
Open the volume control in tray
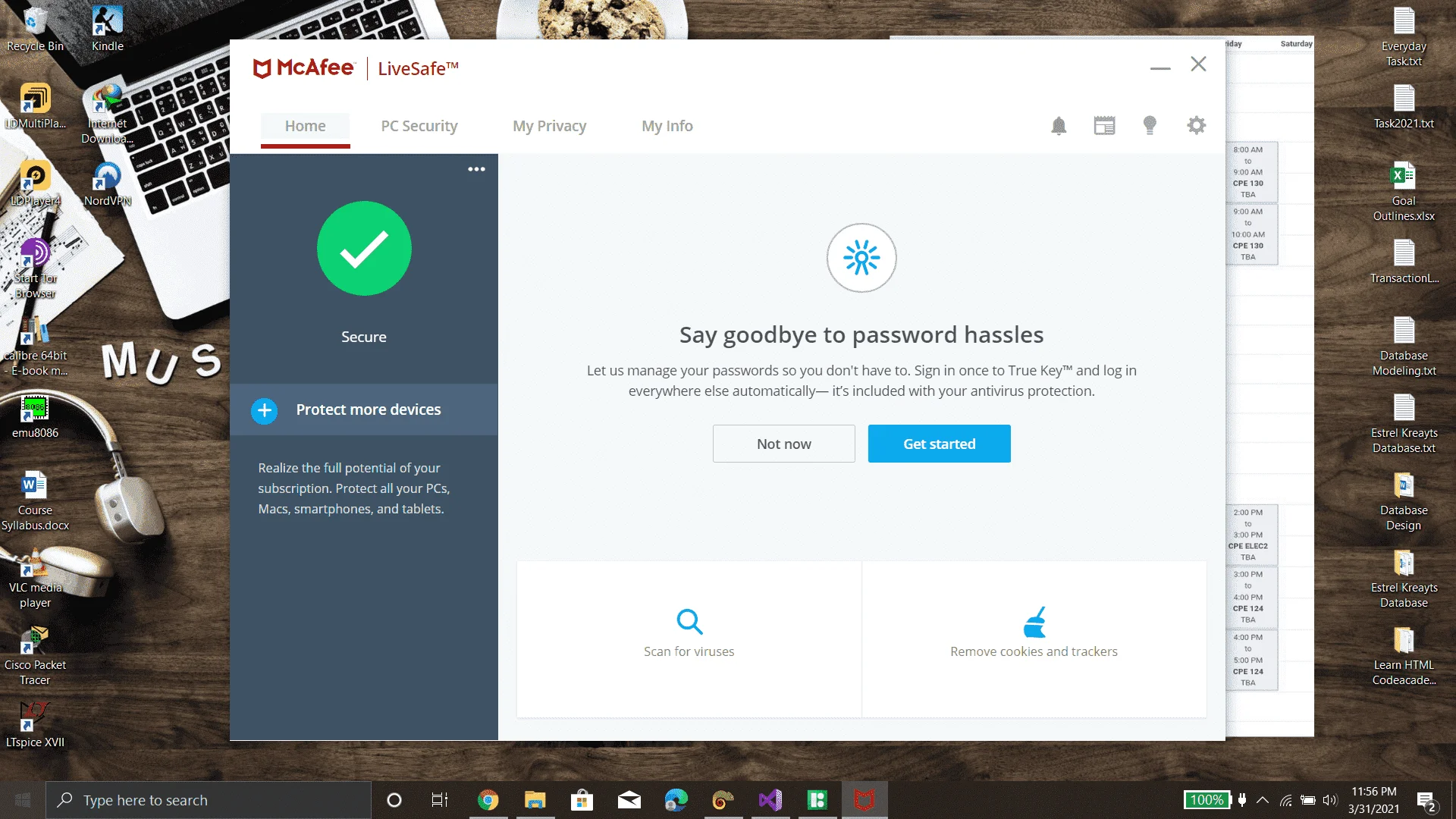click(1330, 800)
